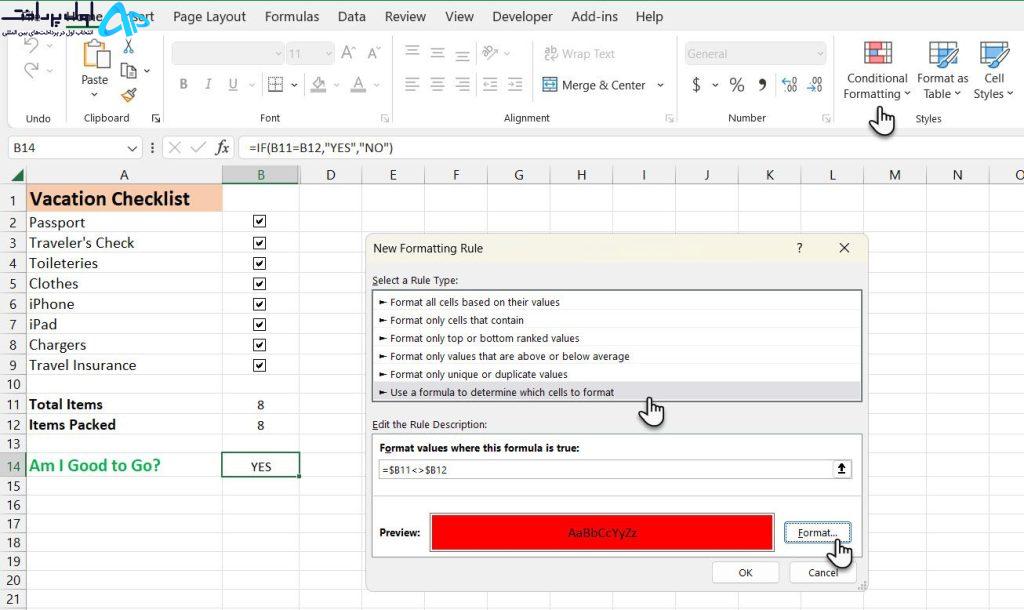Click the Fill Color bucket icon

318,84
